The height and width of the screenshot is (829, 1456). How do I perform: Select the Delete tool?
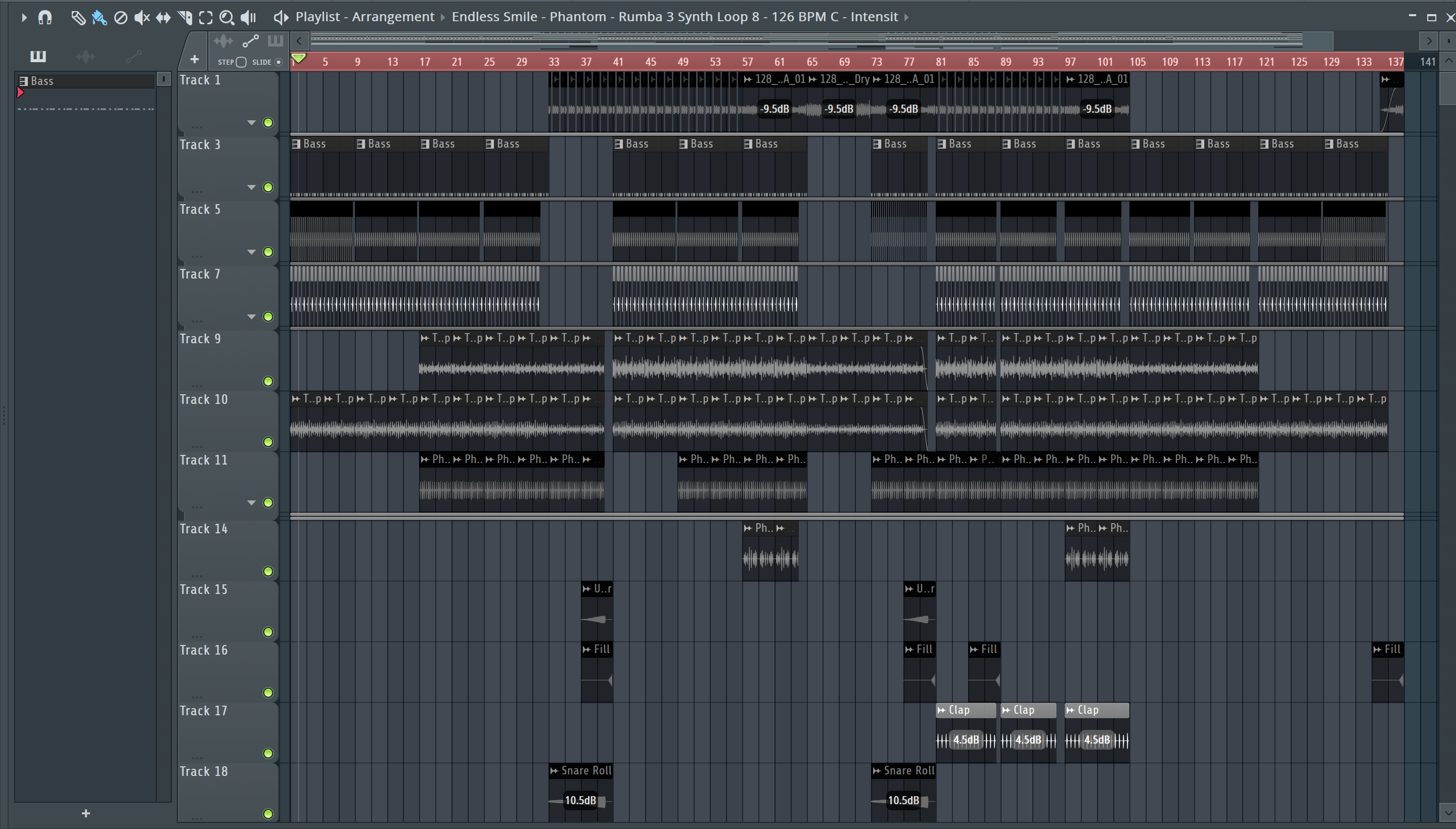pos(120,18)
